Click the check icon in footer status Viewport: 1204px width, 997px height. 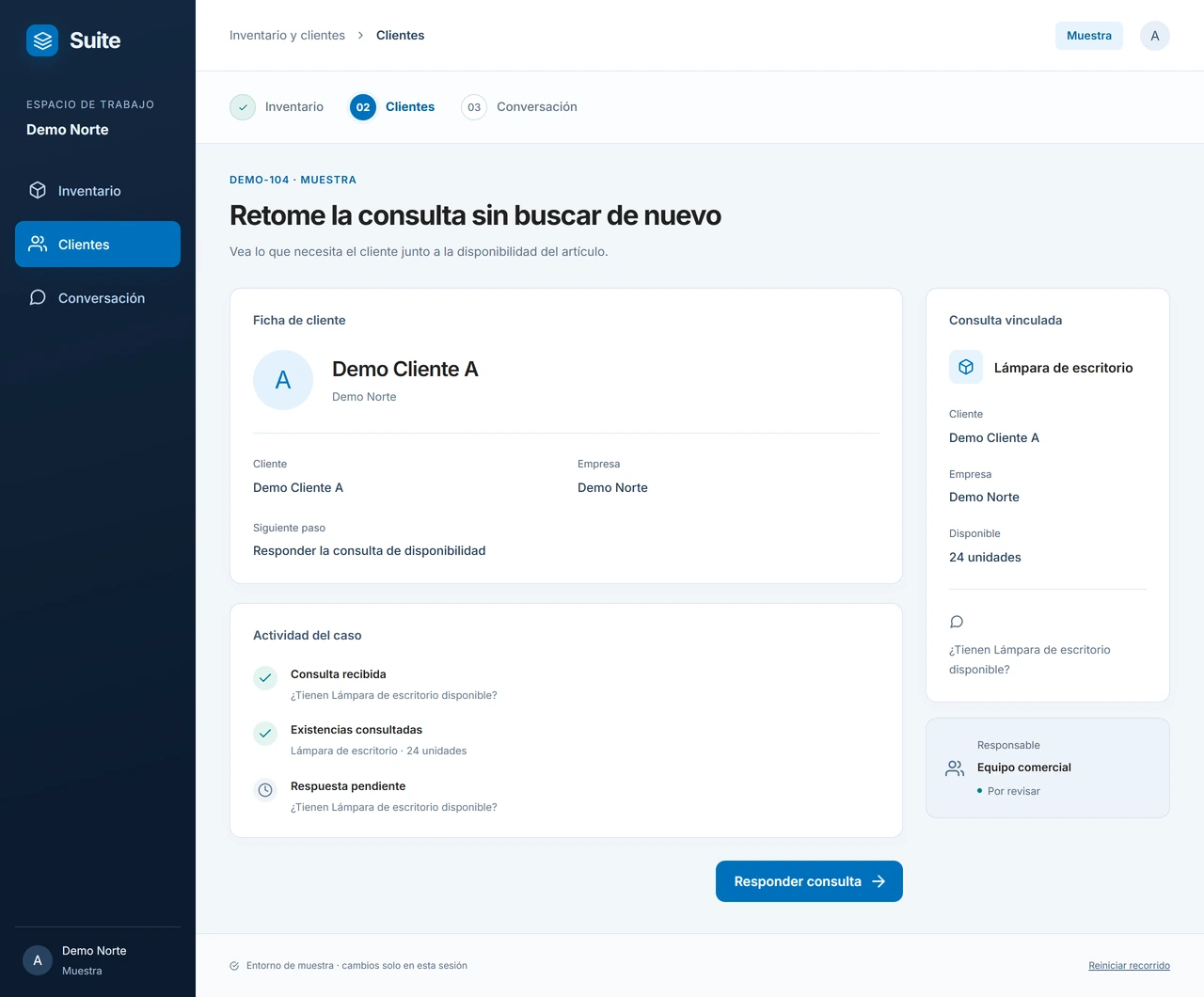[234, 966]
